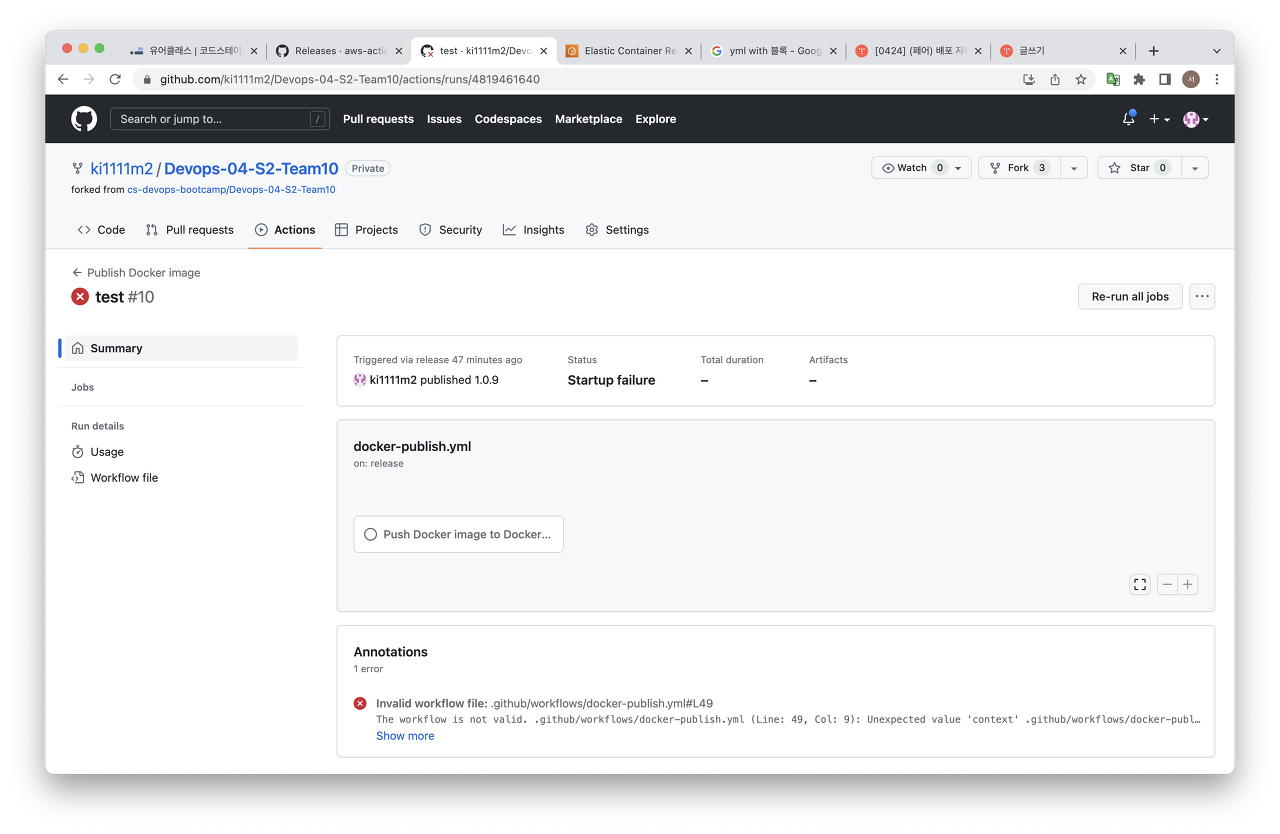Switch to the yml Google search browser tab

click(773, 50)
